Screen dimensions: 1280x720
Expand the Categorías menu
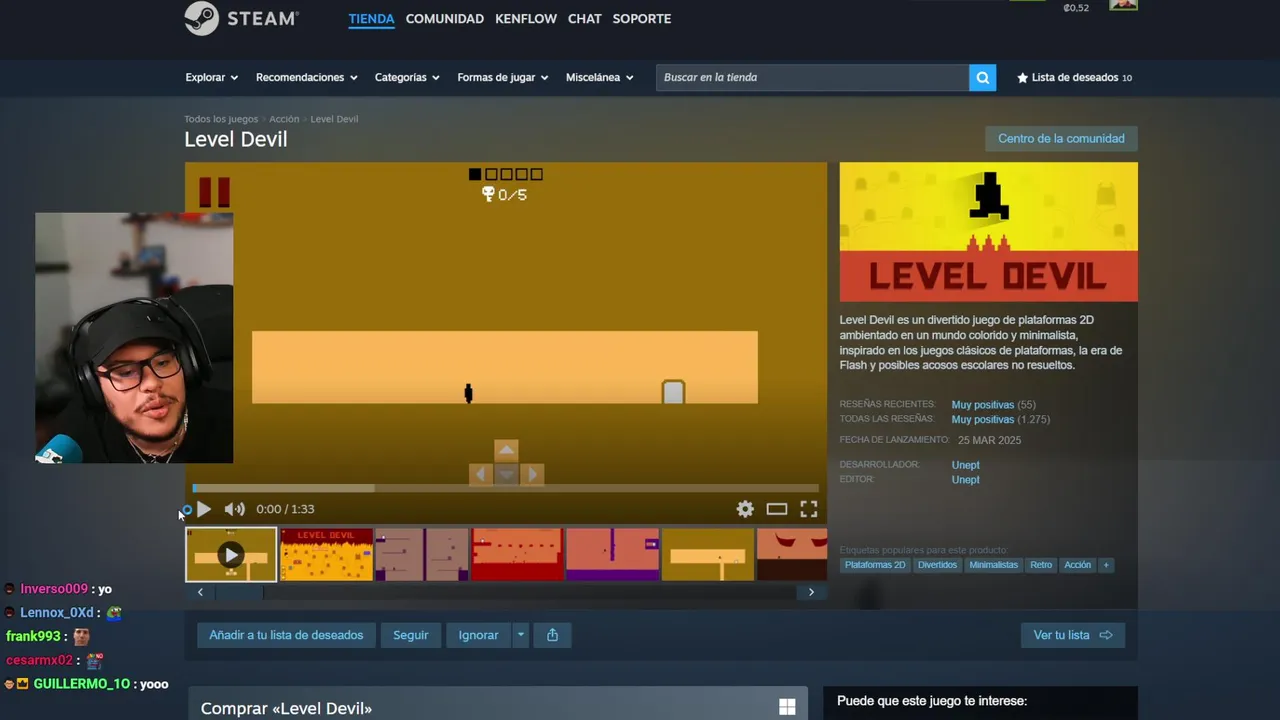pos(407,77)
